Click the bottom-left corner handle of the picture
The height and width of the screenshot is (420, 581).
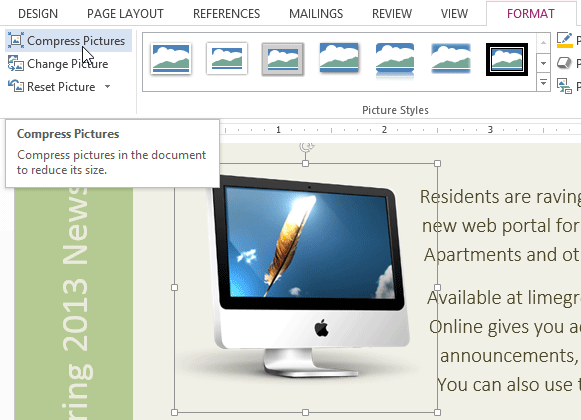[175, 412]
